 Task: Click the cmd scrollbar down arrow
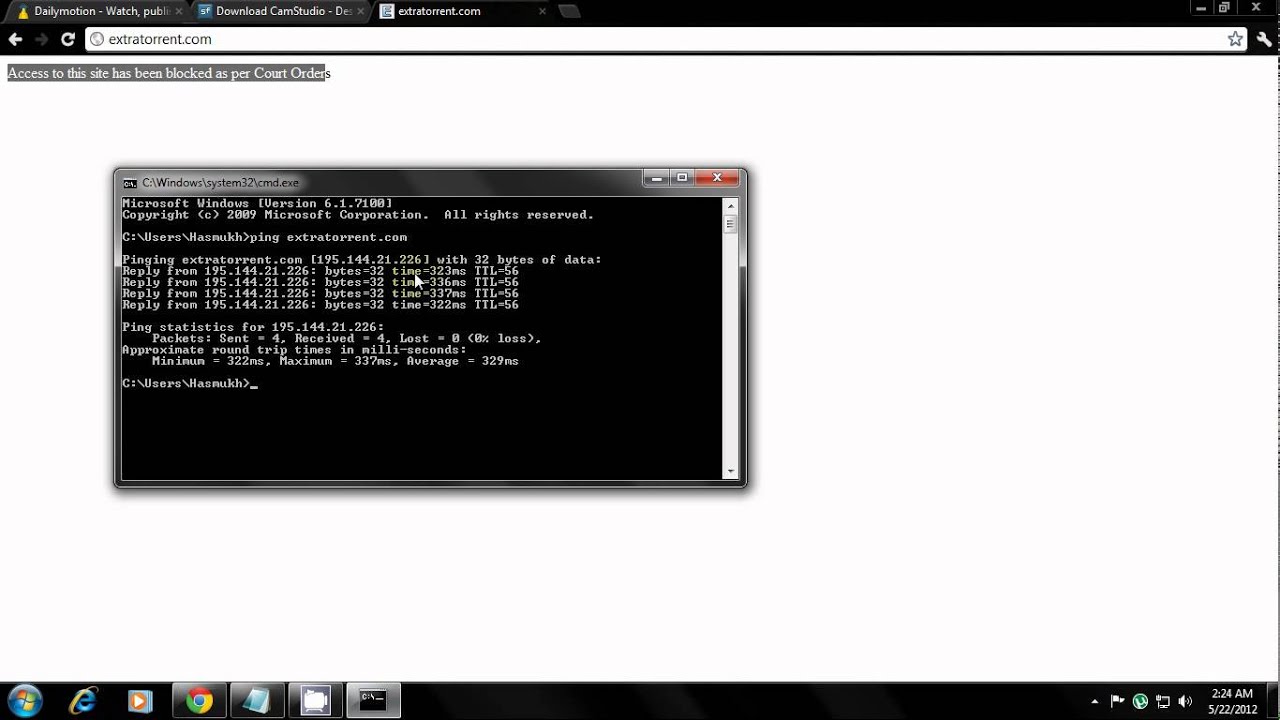click(730, 472)
